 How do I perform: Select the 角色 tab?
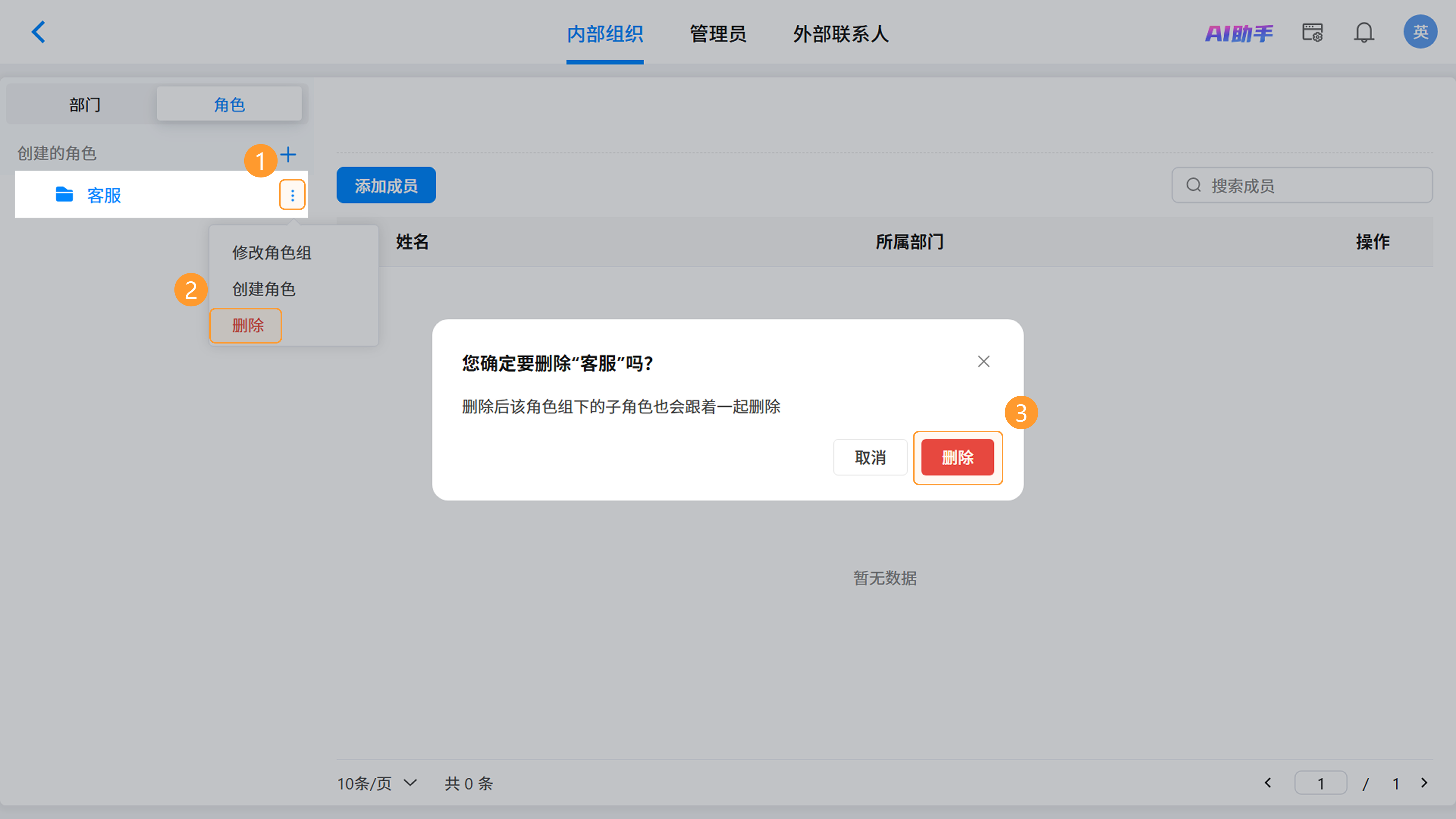click(x=229, y=104)
